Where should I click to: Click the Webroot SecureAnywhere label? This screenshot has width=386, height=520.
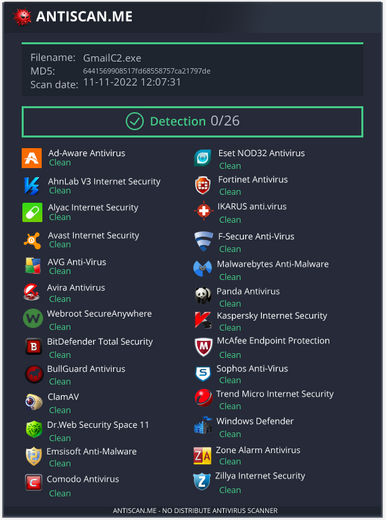pos(99,314)
